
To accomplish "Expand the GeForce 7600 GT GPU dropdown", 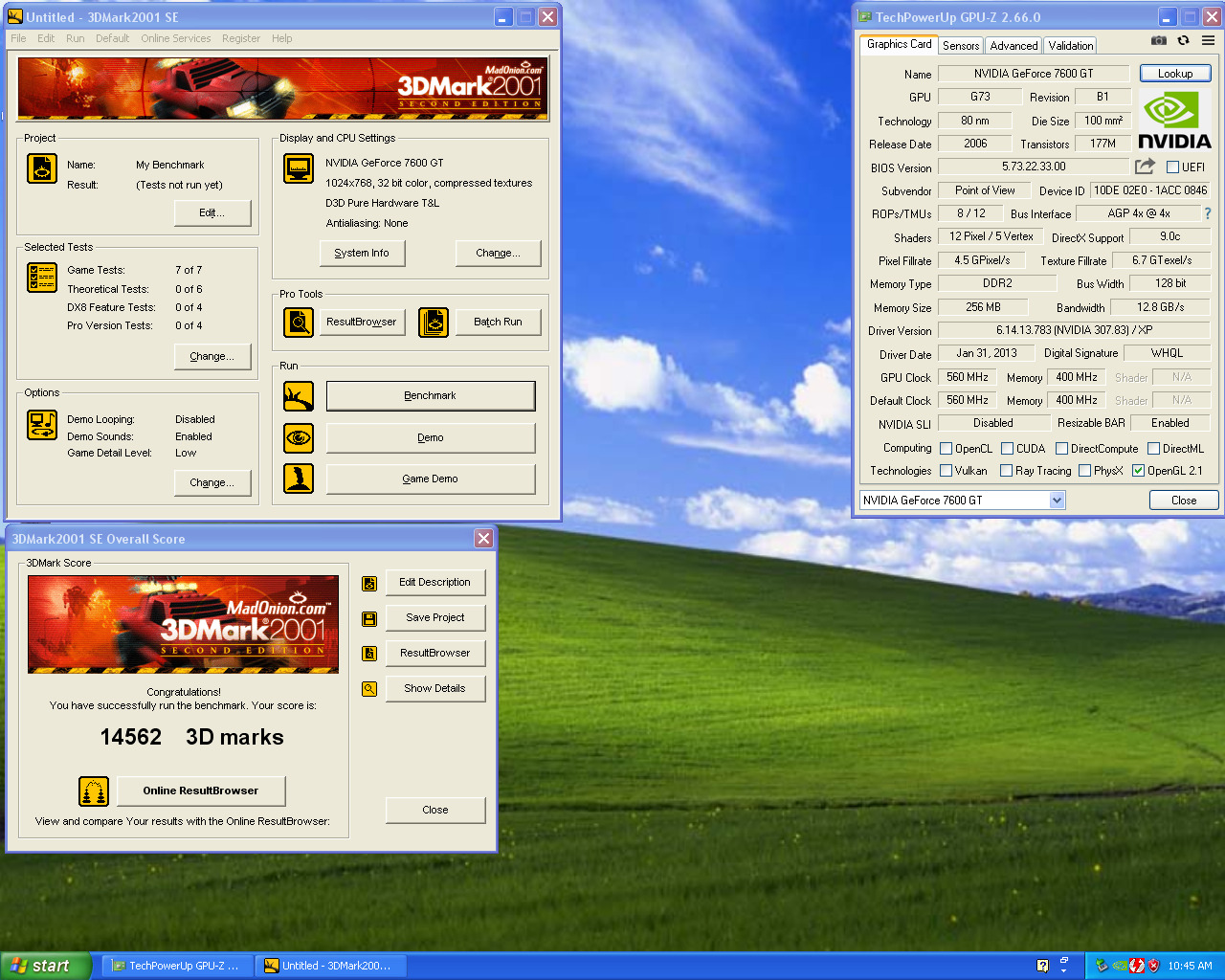I will (1057, 501).
